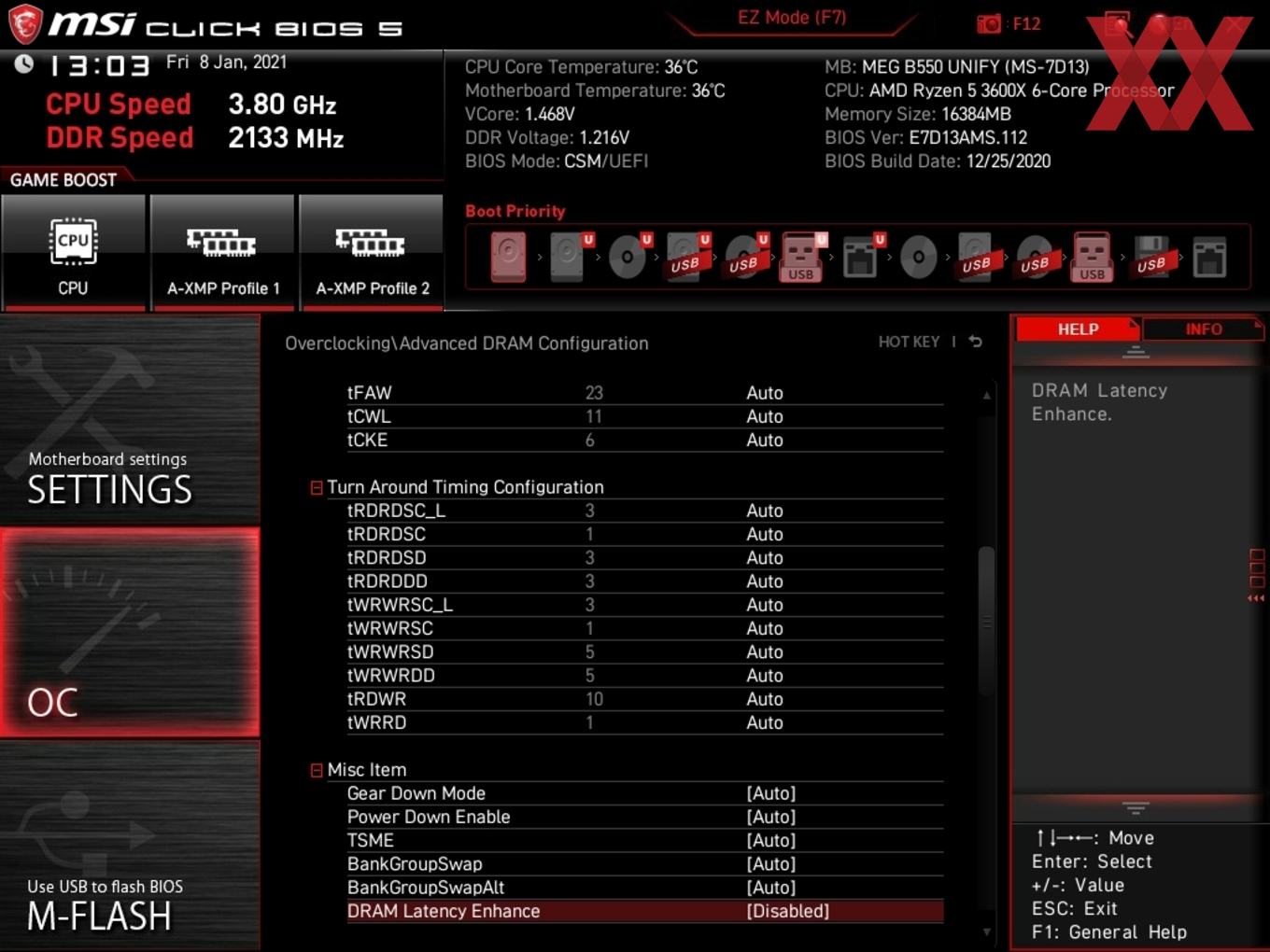Select the network boot icon with U badge
Image resolution: width=1270 pixels, height=952 pixels.
click(862, 257)
